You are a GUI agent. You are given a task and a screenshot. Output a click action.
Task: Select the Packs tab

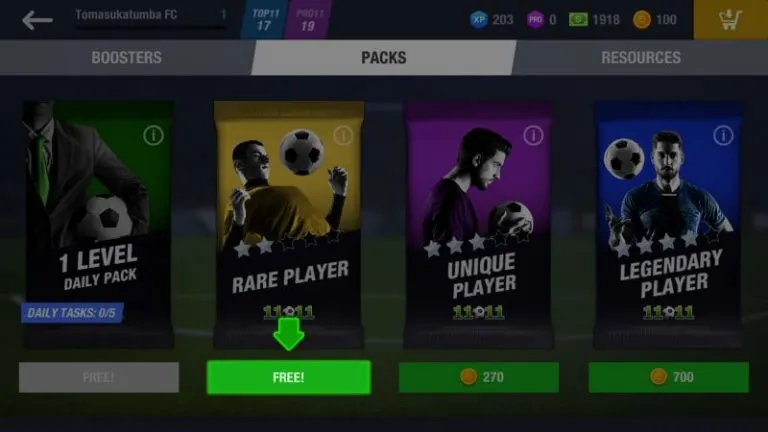[x=384, y=57]
